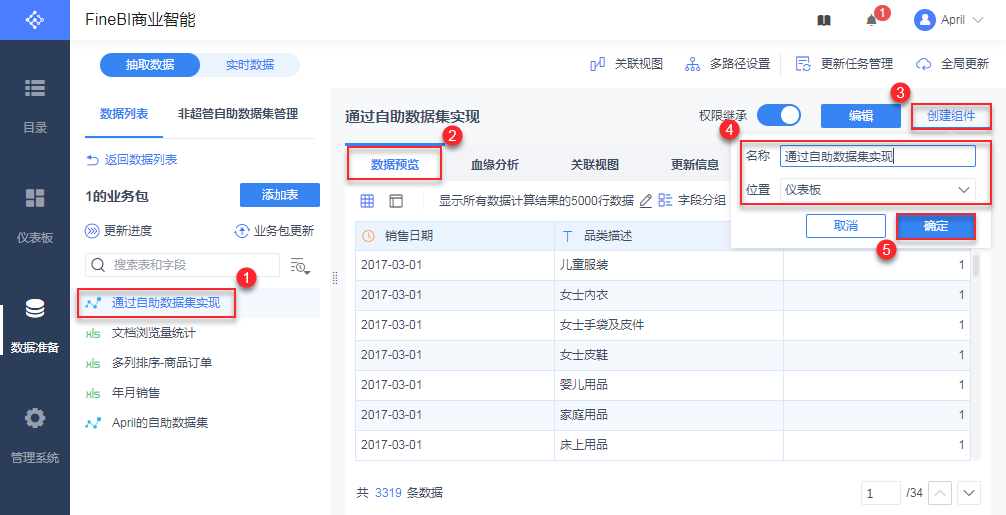Go to previous page with up arrow
The image size is (1006, 515).
tap(940, 493)
